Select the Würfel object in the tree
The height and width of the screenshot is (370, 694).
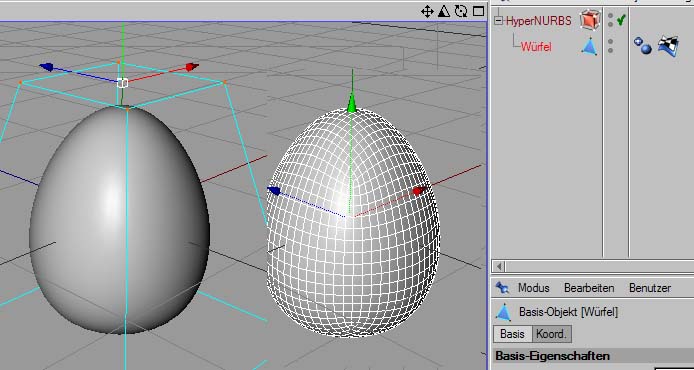coord(536,46)
